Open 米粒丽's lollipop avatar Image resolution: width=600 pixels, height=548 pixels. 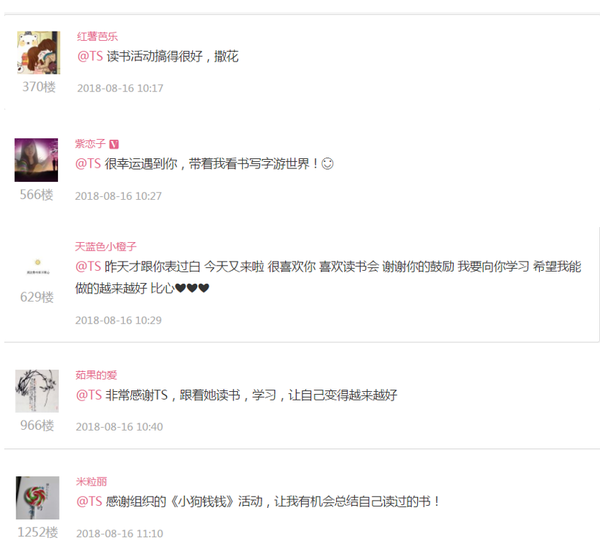coord(38,498)
